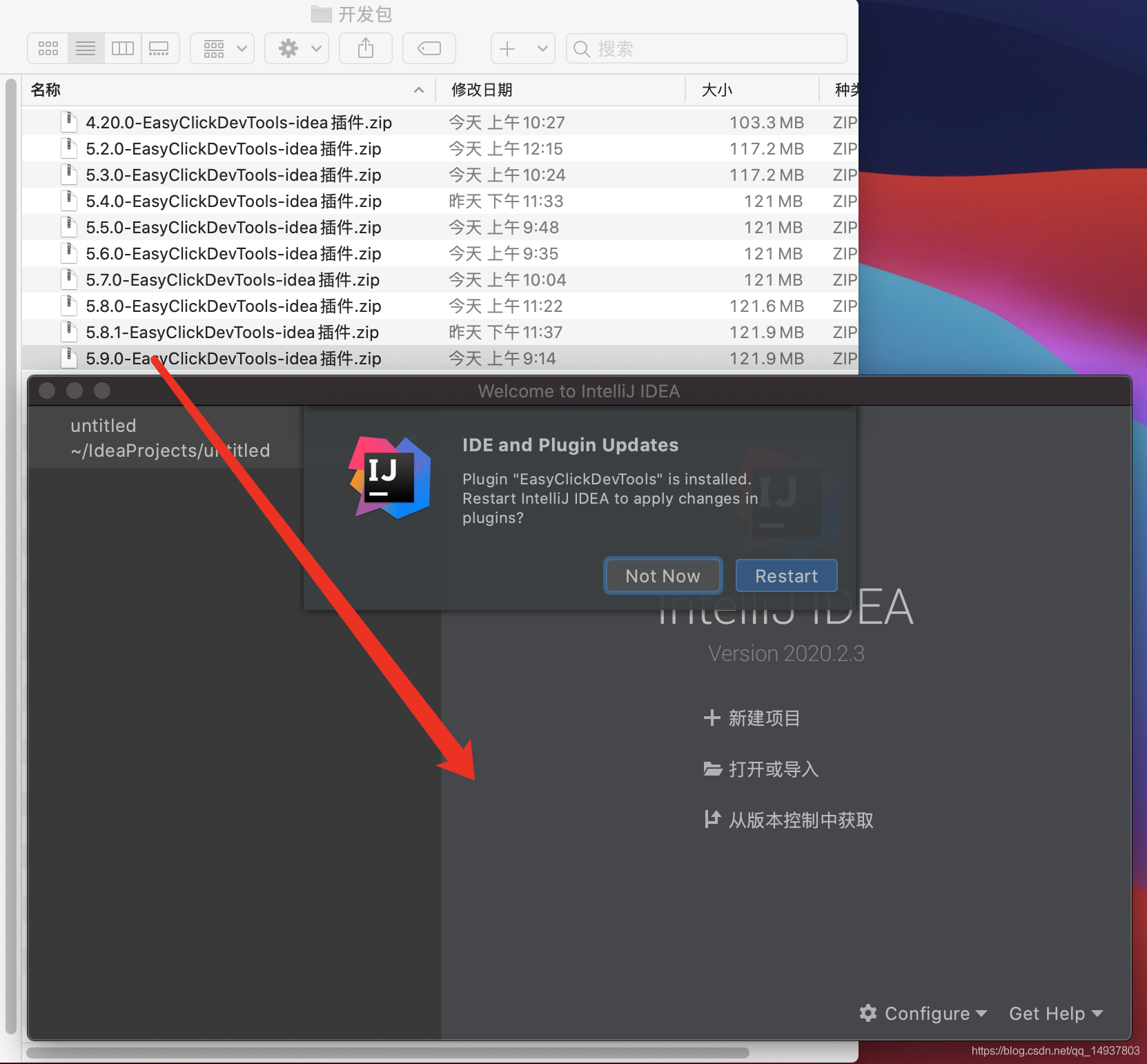Open Finder group-by arrangement dropdown
Image resolution: width=1147 pixels, height=1064 pixels.
[222, 48]
